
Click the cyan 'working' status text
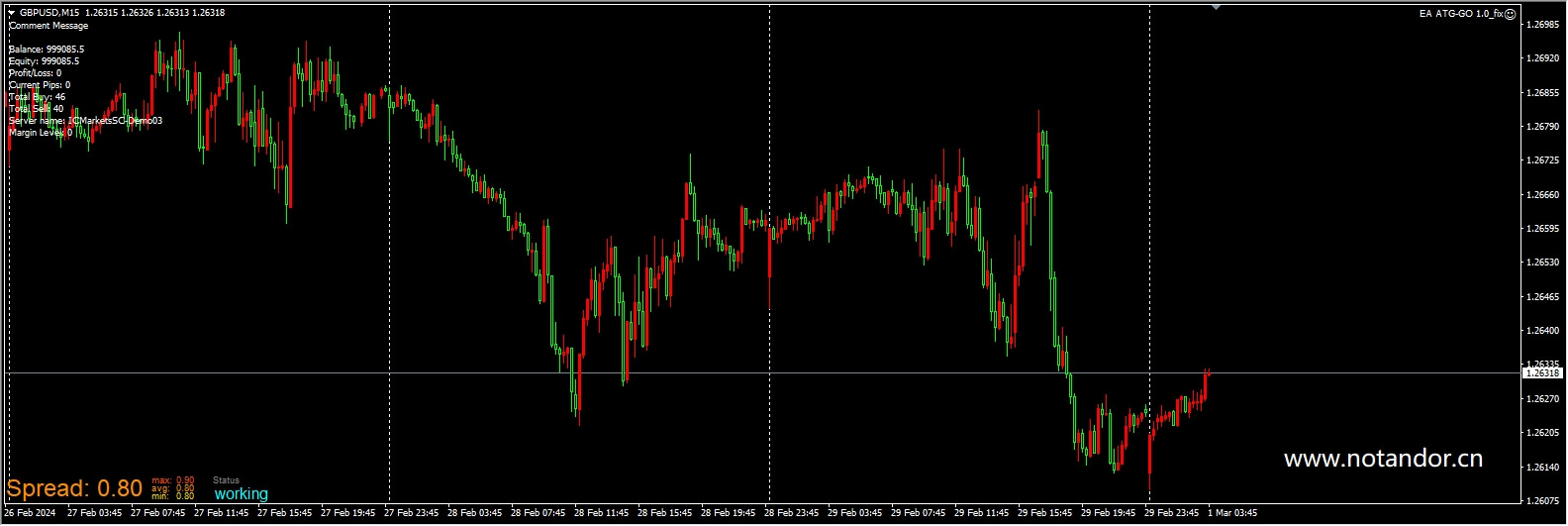[241, 493]
